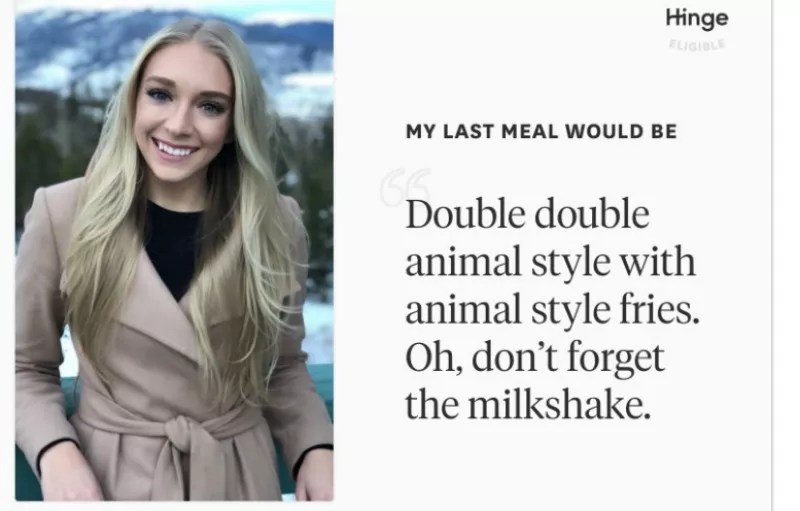
Task: Click the 'the milkshake.' text line
Action: click(x=528, y=405)
